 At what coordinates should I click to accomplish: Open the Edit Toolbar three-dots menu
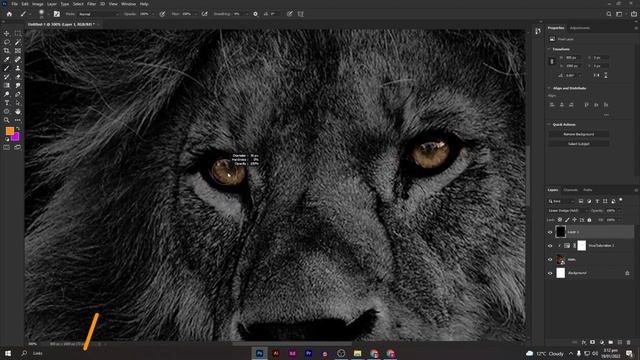point(18,120)
